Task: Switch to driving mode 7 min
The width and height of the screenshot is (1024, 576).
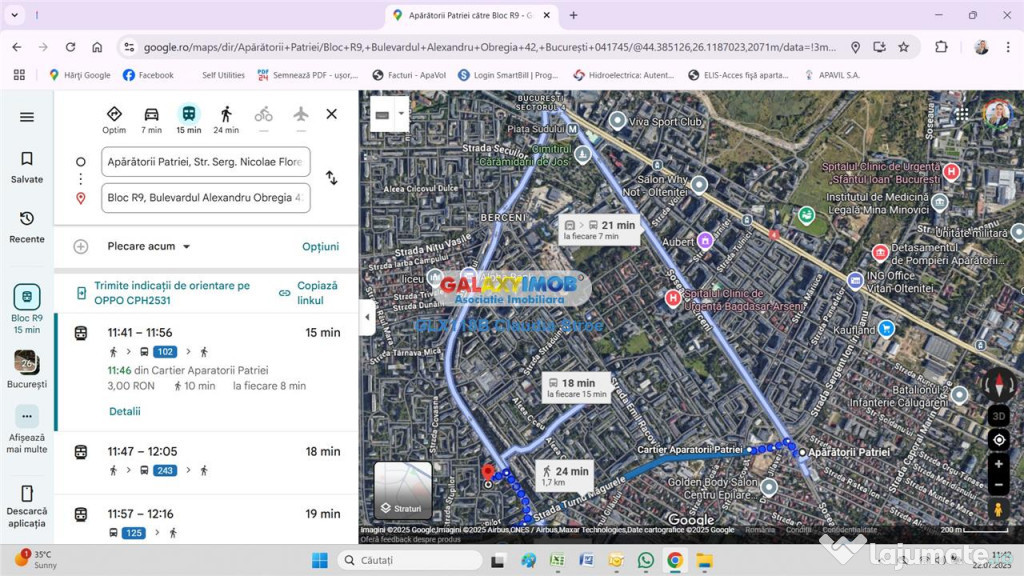Action: pos(152,120)
